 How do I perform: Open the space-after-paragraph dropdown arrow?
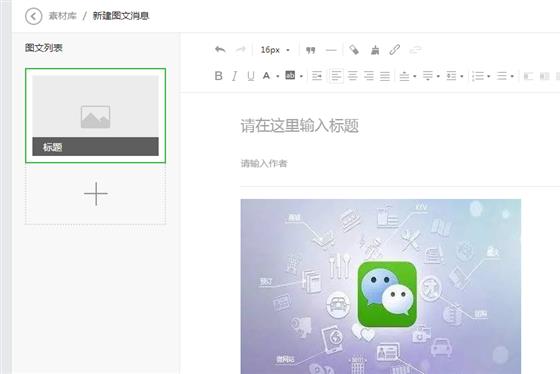(438, 76)
